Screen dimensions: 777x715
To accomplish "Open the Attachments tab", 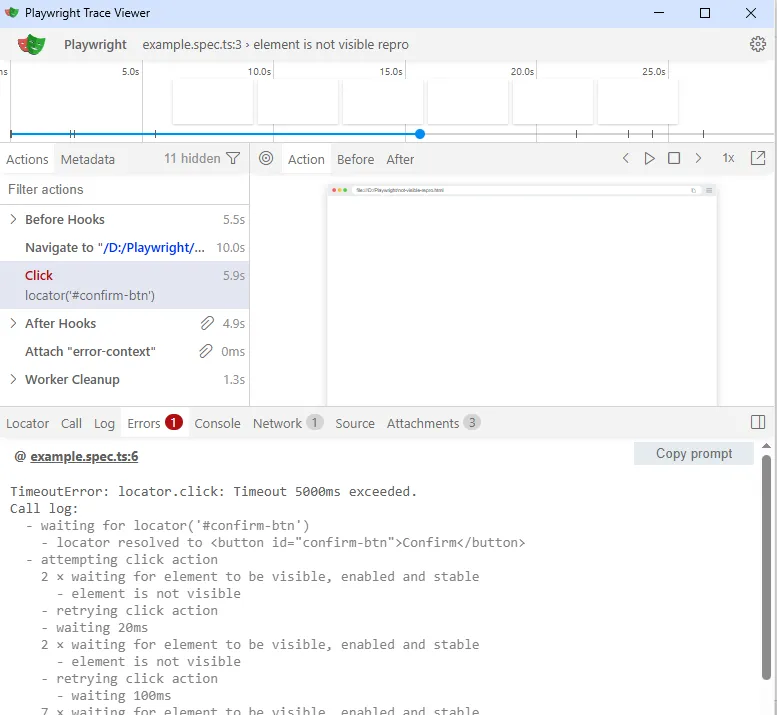I will coord(434,423).
